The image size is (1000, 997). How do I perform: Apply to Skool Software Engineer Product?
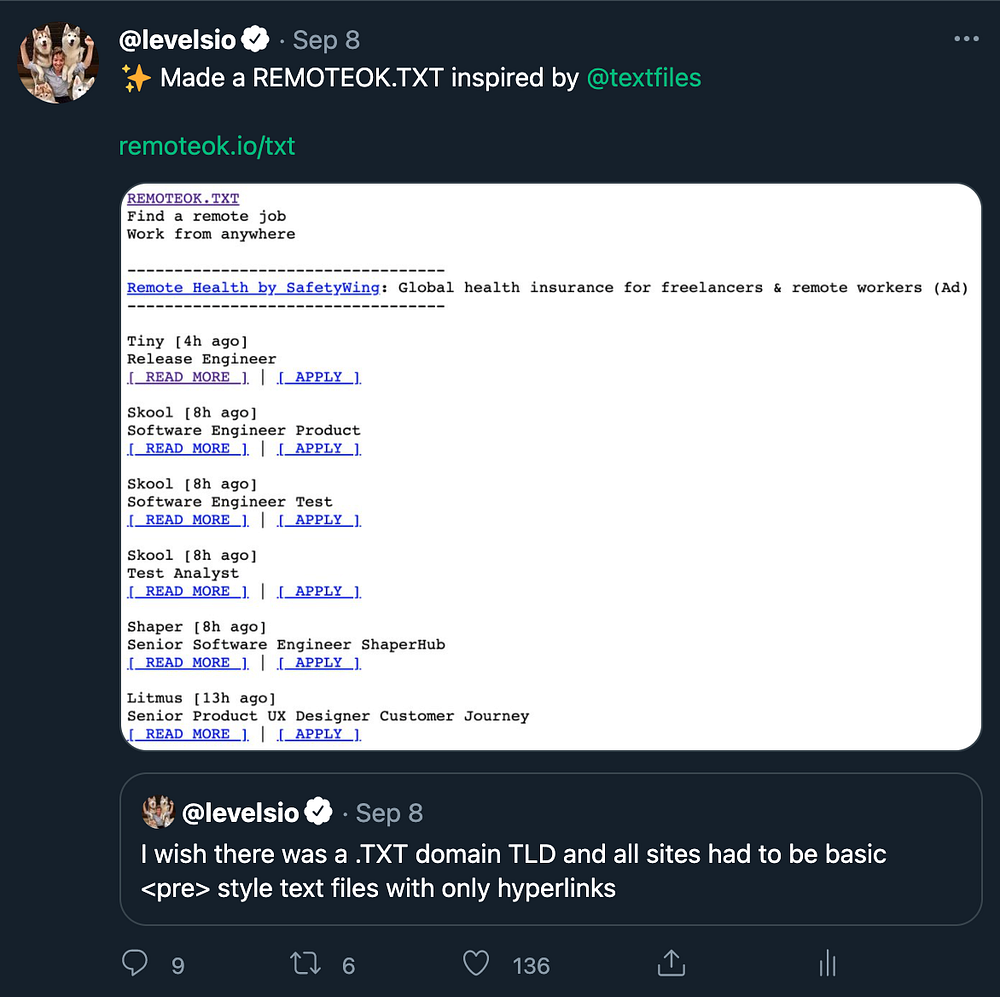319,449
